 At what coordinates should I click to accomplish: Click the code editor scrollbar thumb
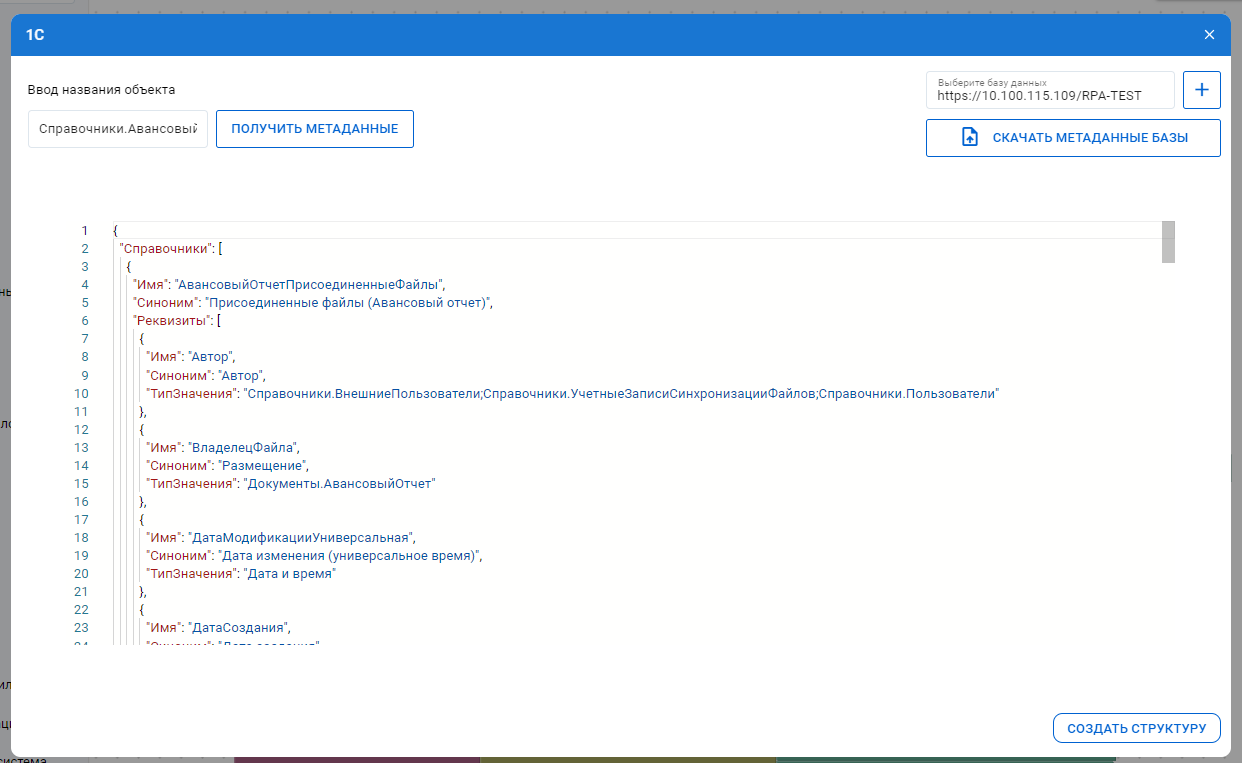pos(1168,242)
